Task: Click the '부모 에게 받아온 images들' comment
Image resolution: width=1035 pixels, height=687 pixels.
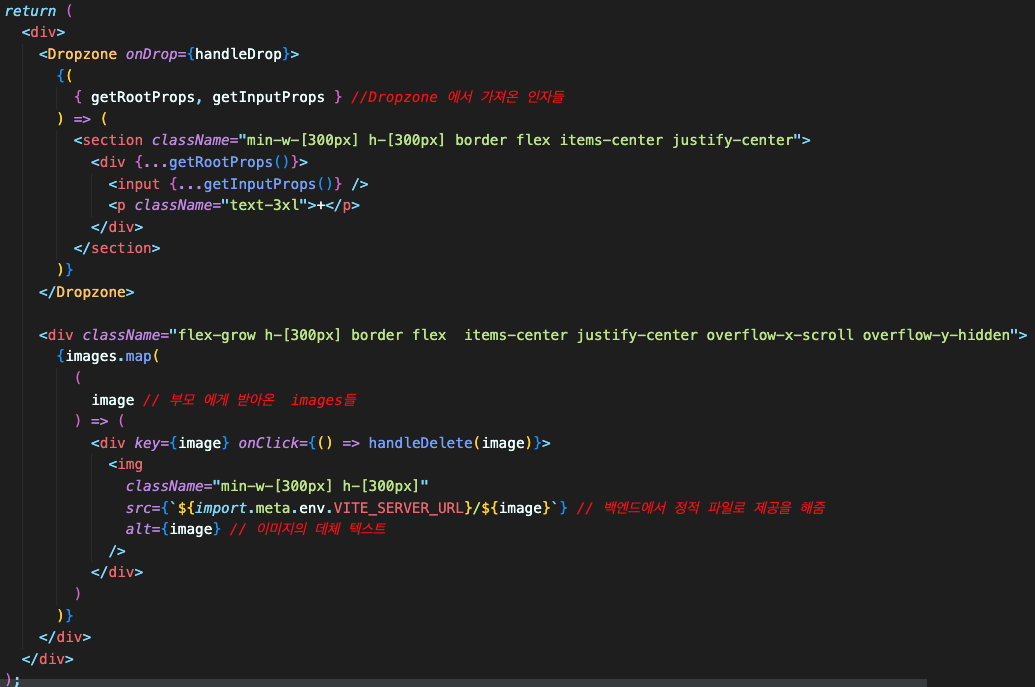Action: point(250,400)
